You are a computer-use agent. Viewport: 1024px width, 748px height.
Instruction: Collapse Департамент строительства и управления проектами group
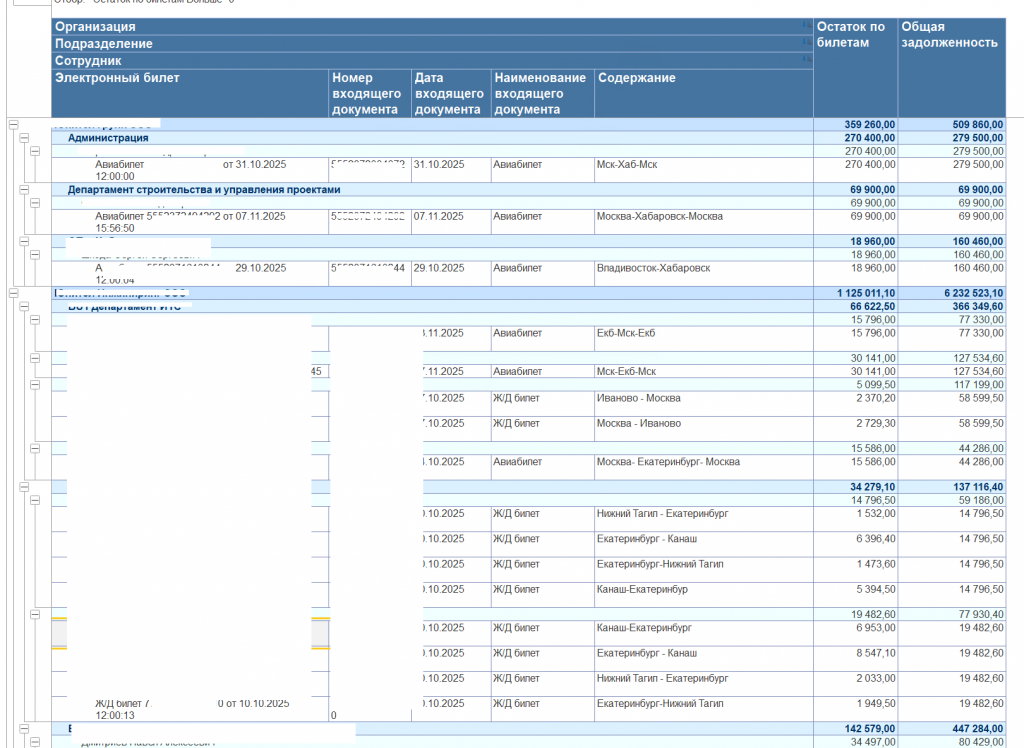pos(24,189)
